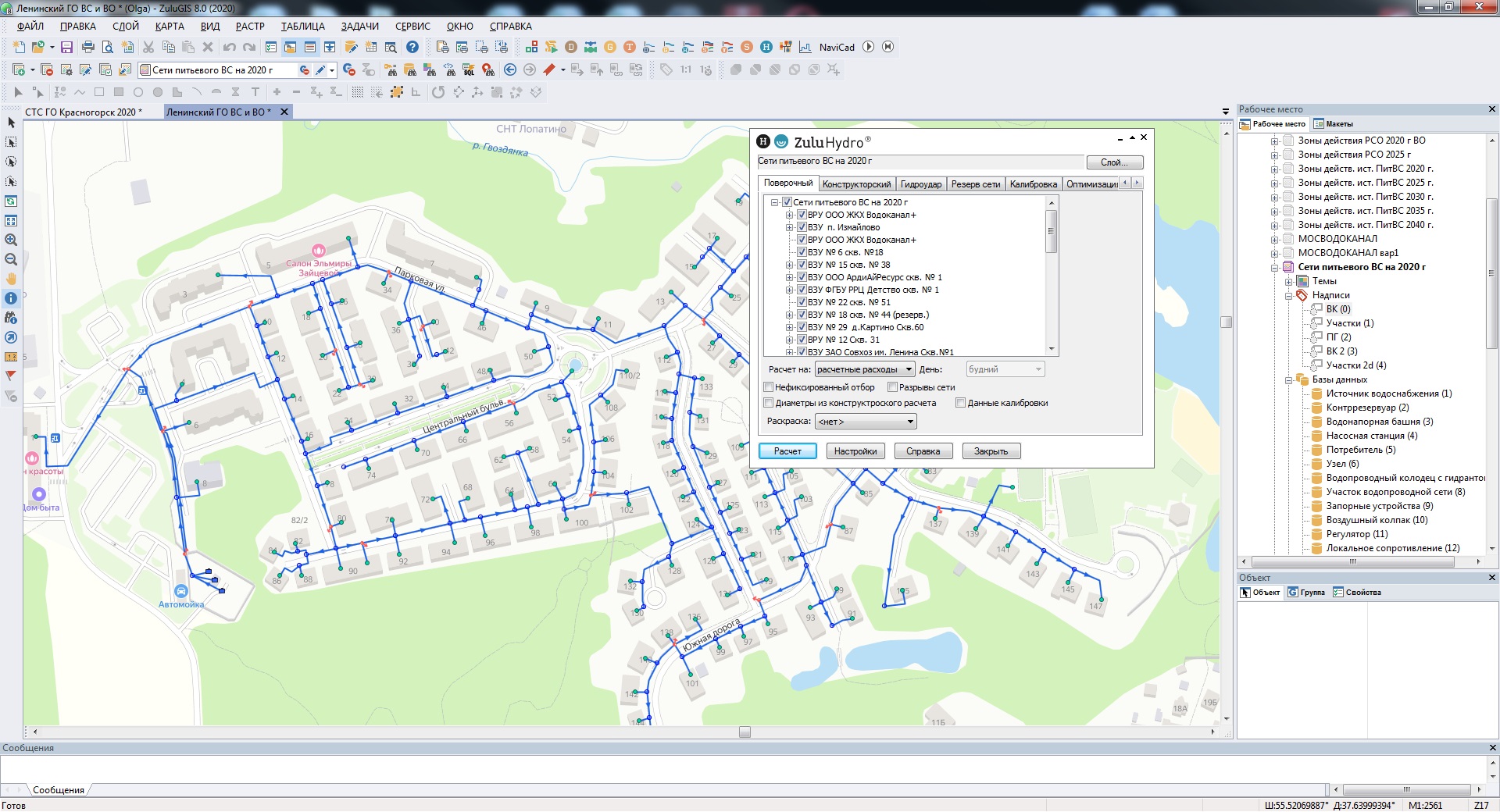
Task: Click the show full extent icon
Action: click(11, 220)
